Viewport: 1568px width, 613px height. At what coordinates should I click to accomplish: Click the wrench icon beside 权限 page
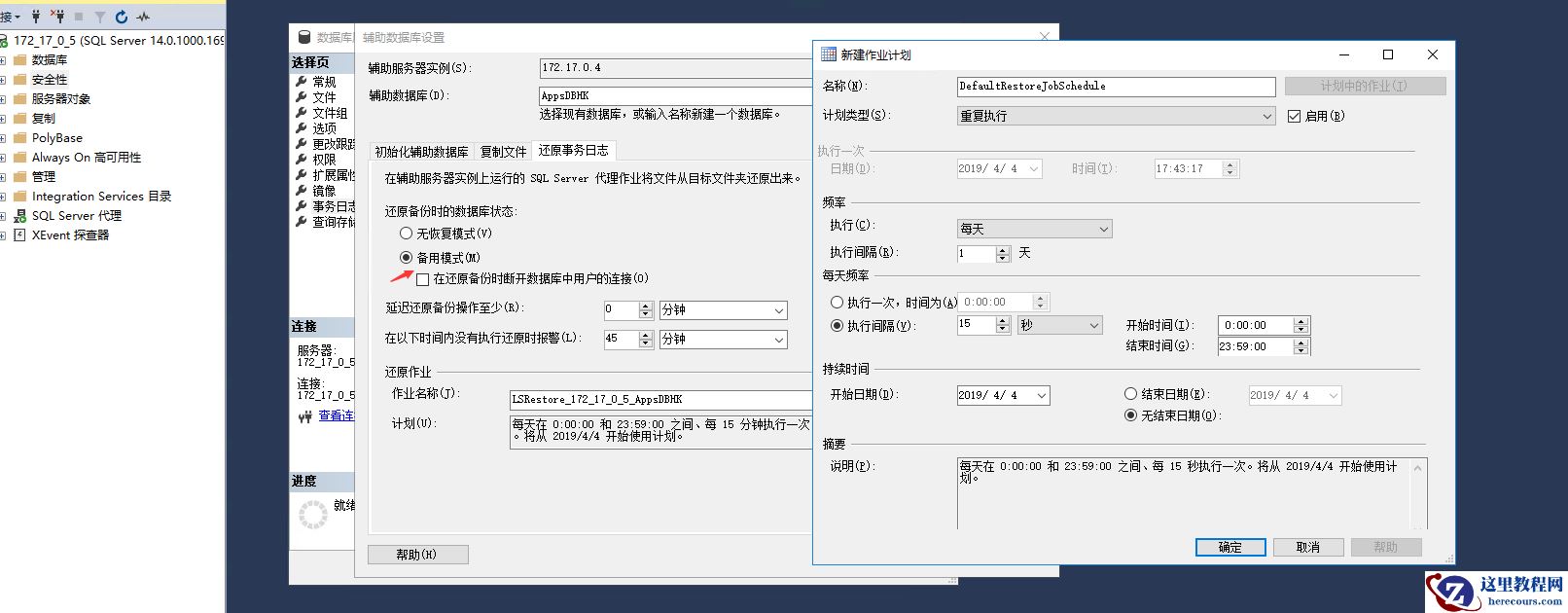tap(302, 160)
